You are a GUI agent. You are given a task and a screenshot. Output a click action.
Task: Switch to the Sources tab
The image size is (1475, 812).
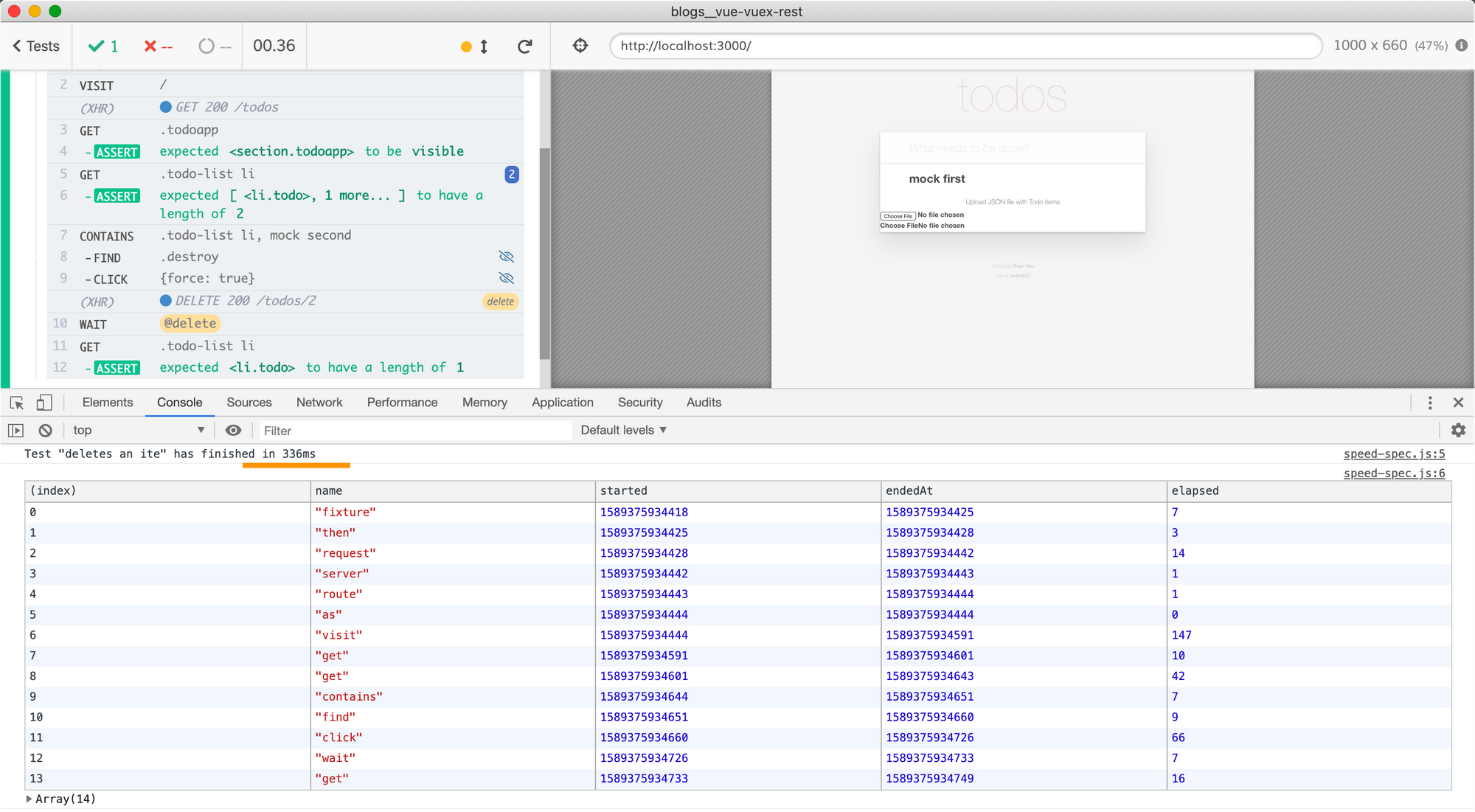pyautogui.click(x=249, y=403)
